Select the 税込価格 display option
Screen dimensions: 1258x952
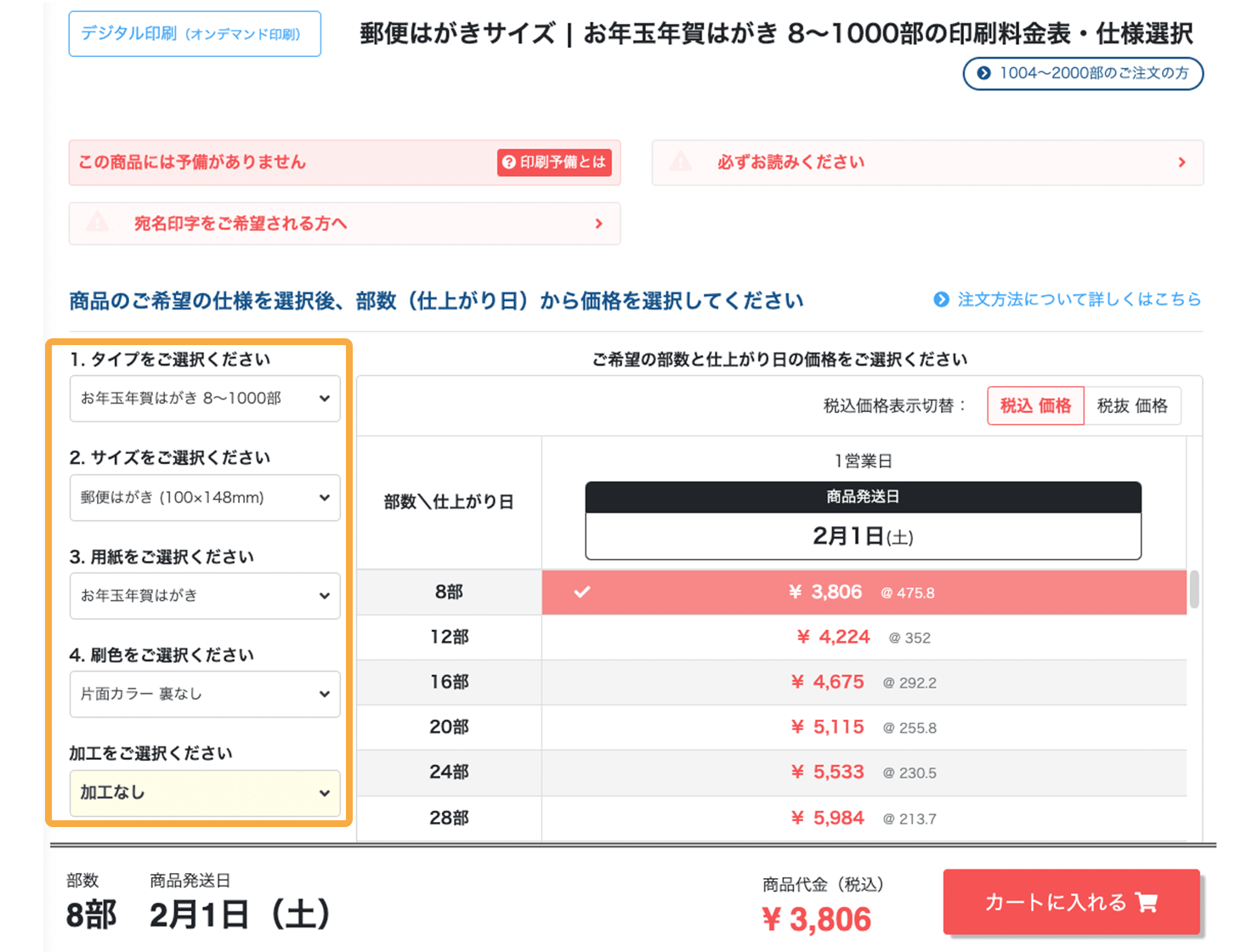[1034, 405]
